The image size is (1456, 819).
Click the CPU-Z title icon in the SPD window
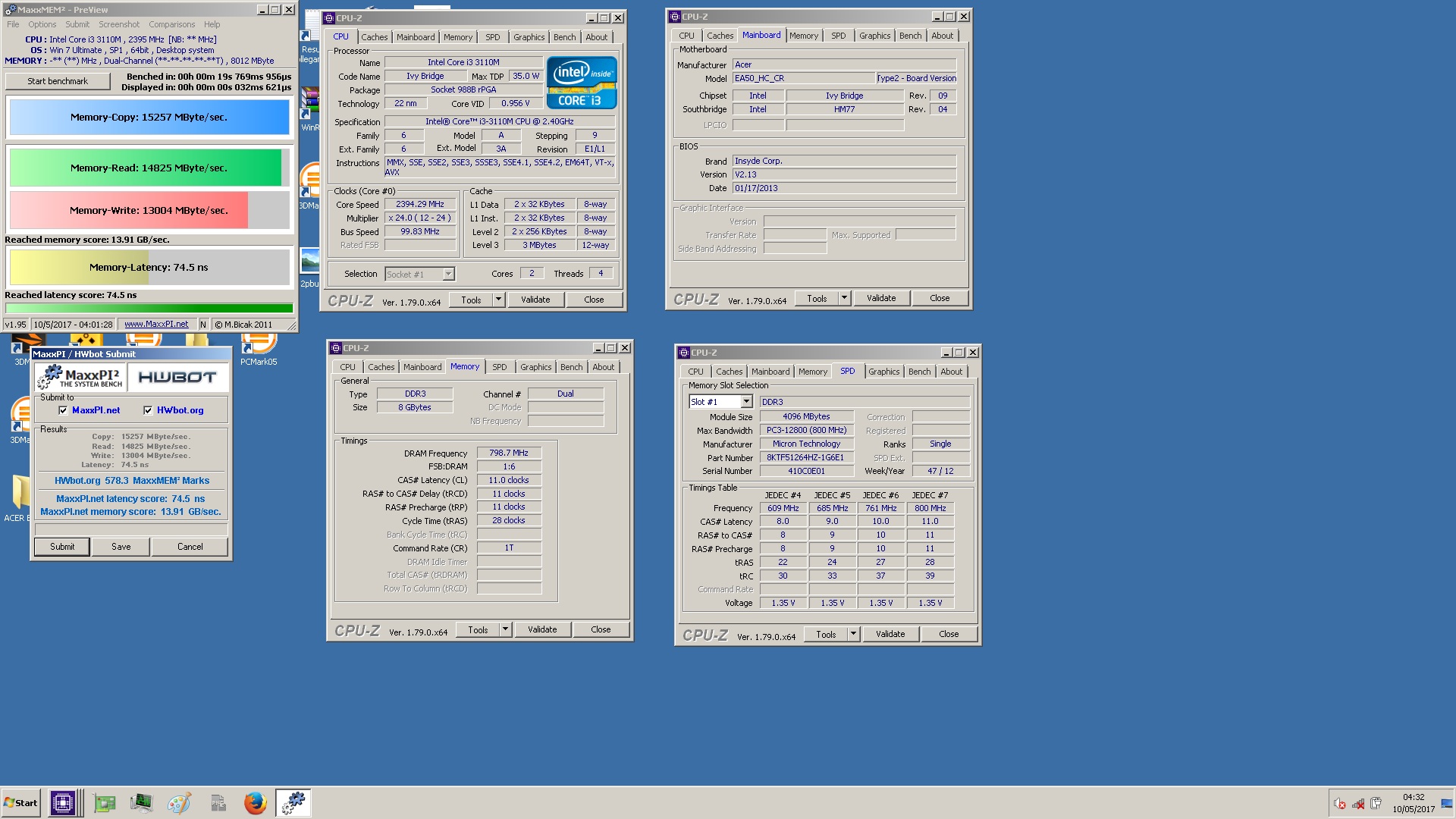(684, 353)
